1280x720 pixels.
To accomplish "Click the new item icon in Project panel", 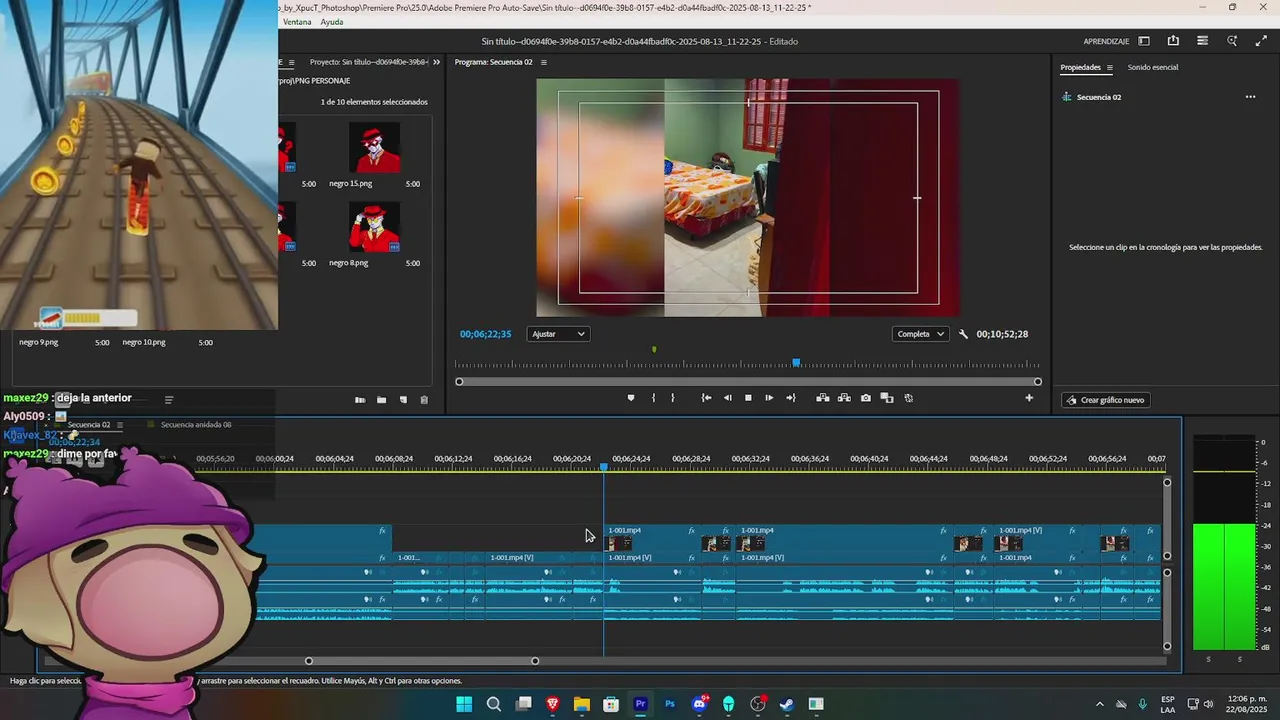I will point(403,400).
